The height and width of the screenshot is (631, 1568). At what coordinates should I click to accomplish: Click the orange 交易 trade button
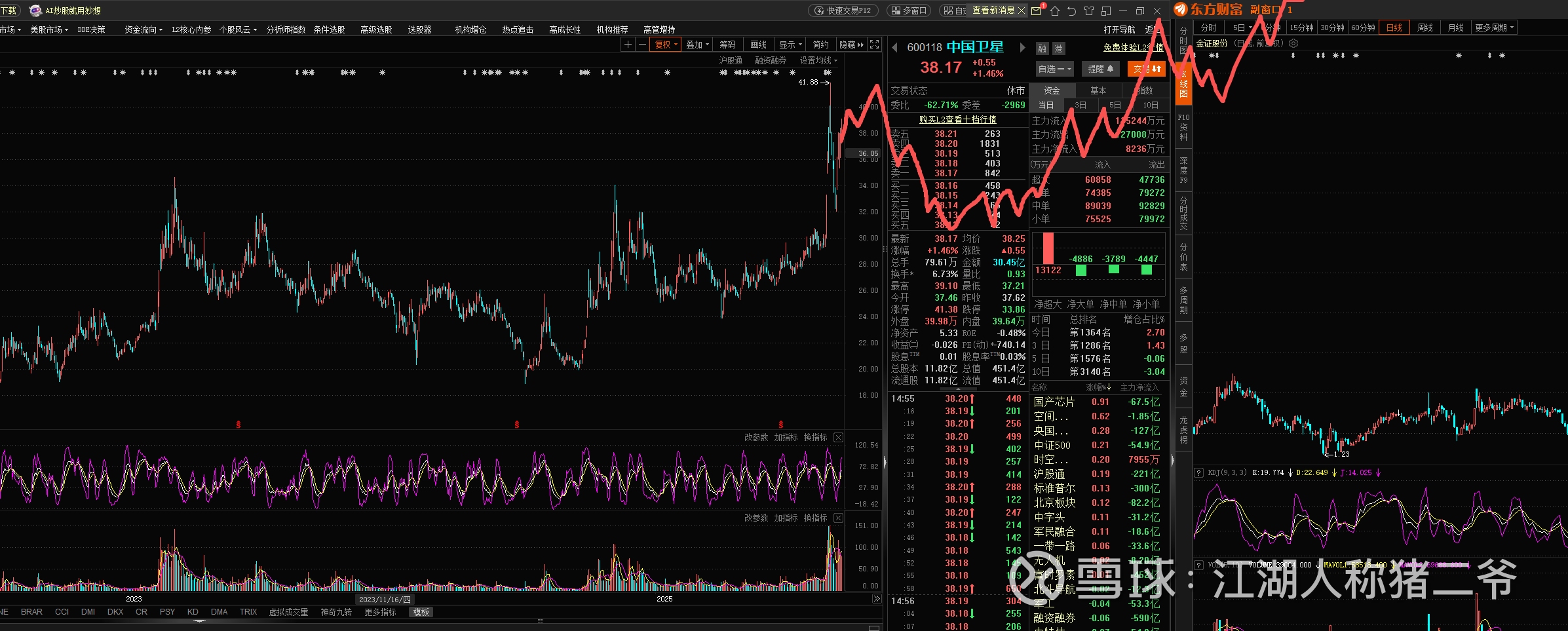[x=1146, y=69]
